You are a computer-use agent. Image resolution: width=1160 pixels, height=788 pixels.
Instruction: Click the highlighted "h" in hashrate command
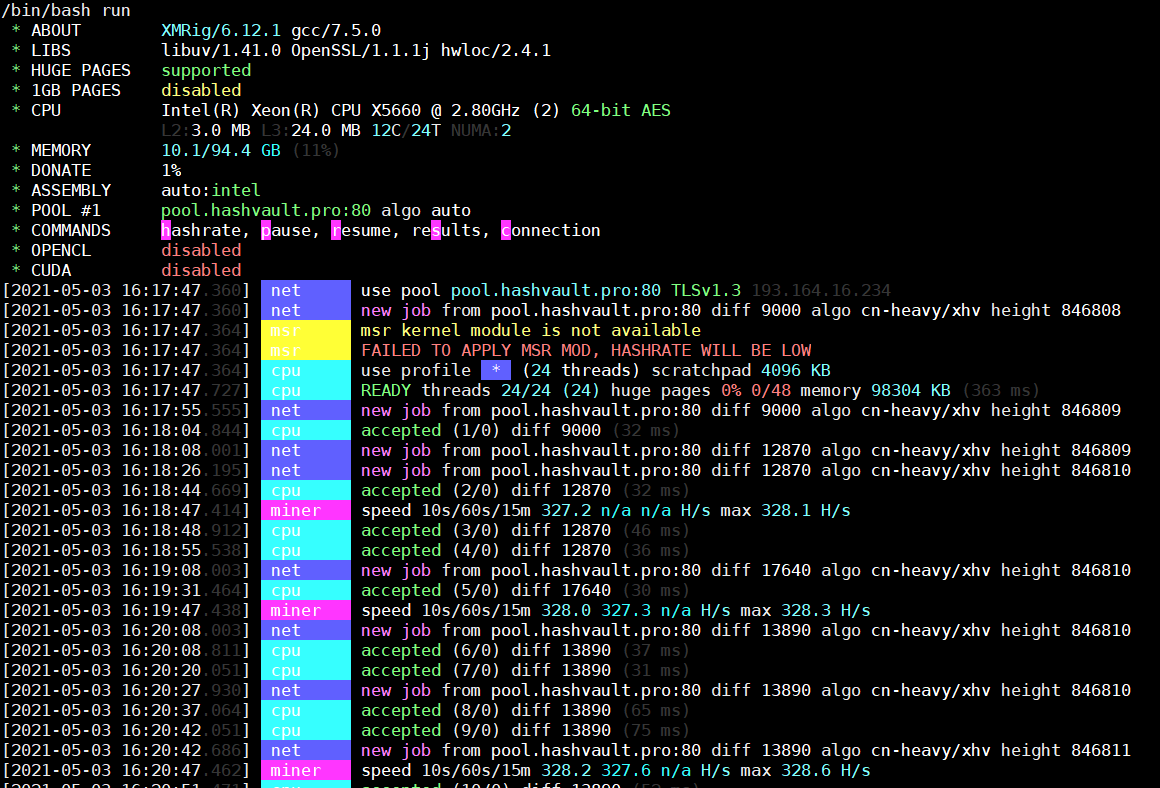point(166,230)
